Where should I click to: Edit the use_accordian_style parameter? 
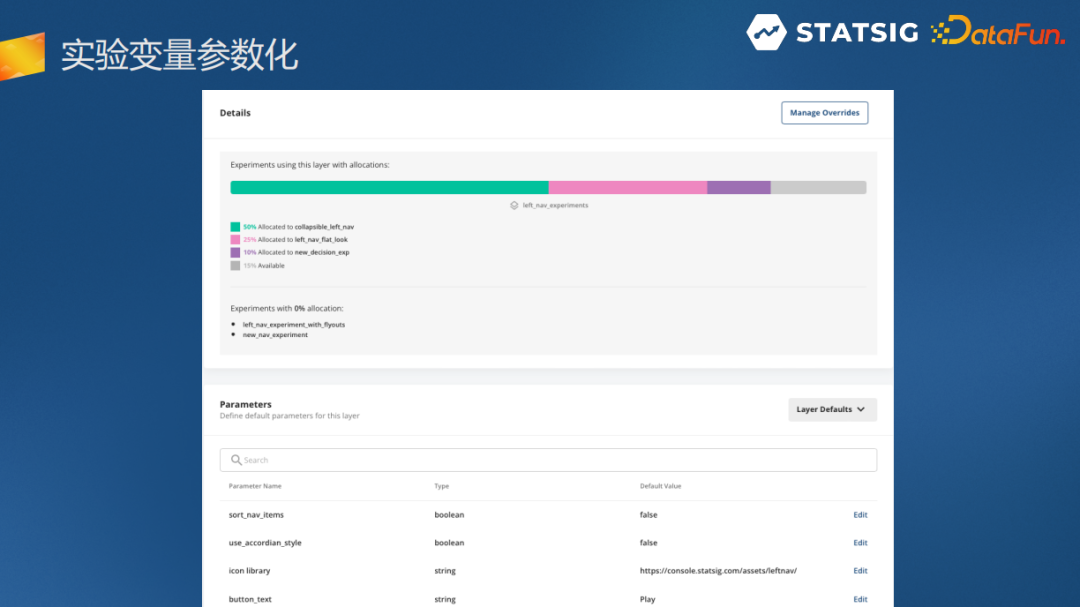(860, 543)
